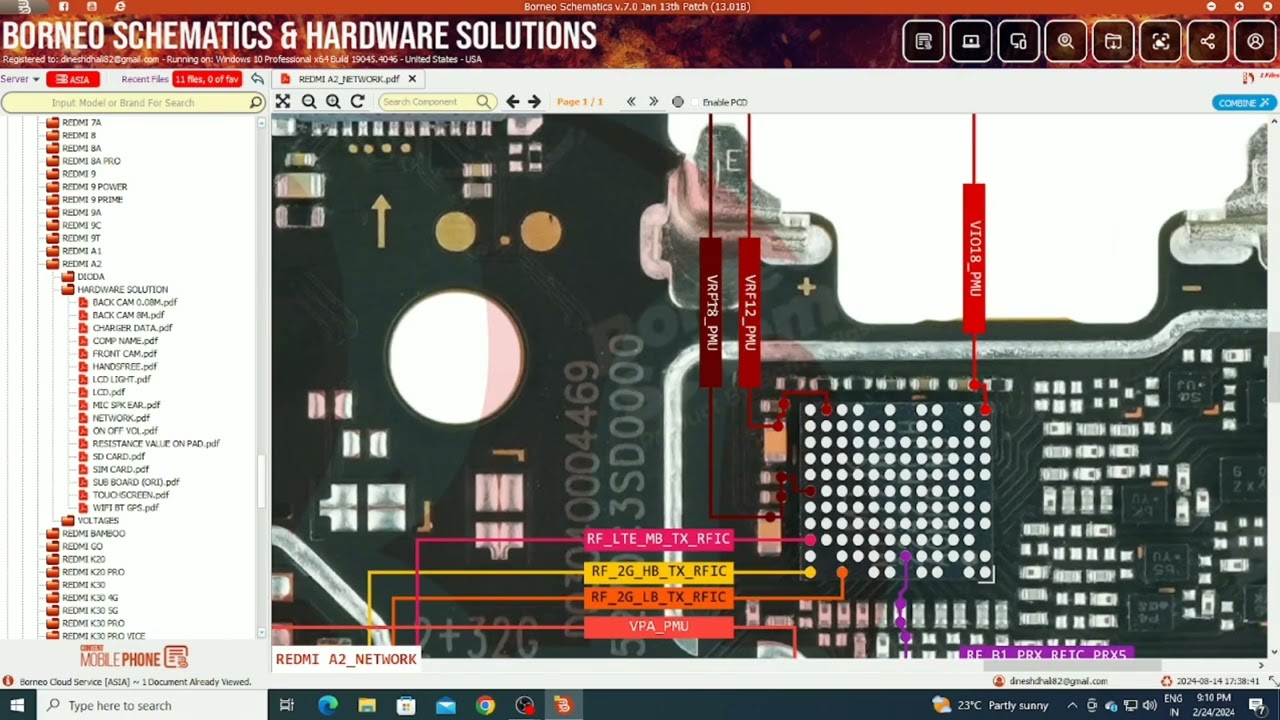The width and height of the screenshot is (1280, 720).
Task: Select the REDMI A2_NETWORK.pdf tab
Action: click(348, 79)
